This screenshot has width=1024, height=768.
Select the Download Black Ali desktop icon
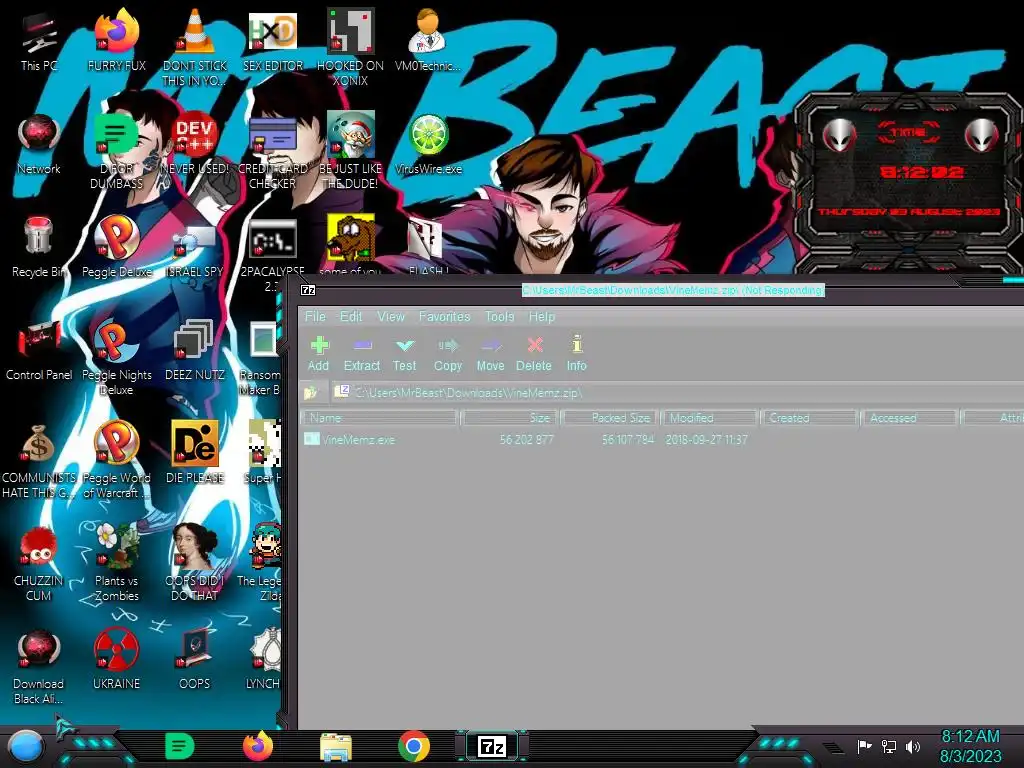tap(39, 667)
